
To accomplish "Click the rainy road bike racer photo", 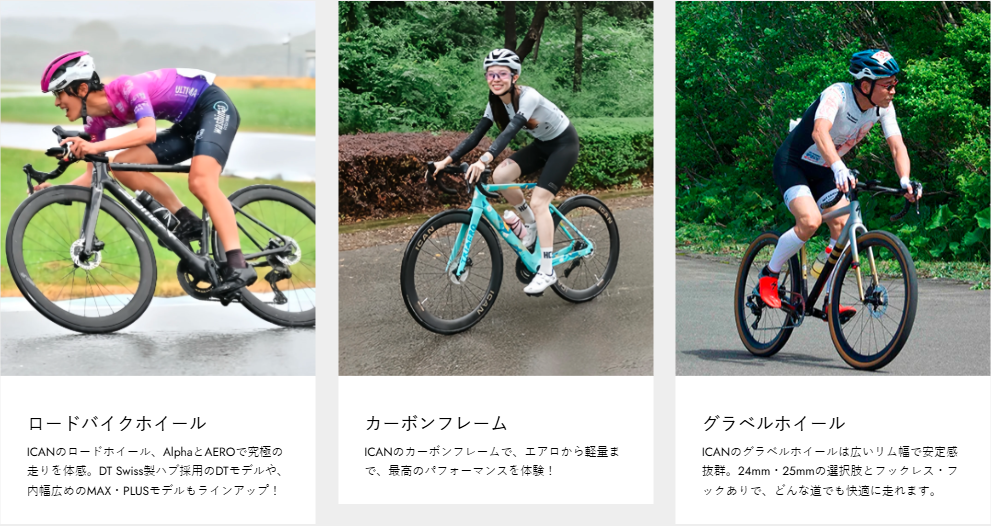I will click(158, 188).
